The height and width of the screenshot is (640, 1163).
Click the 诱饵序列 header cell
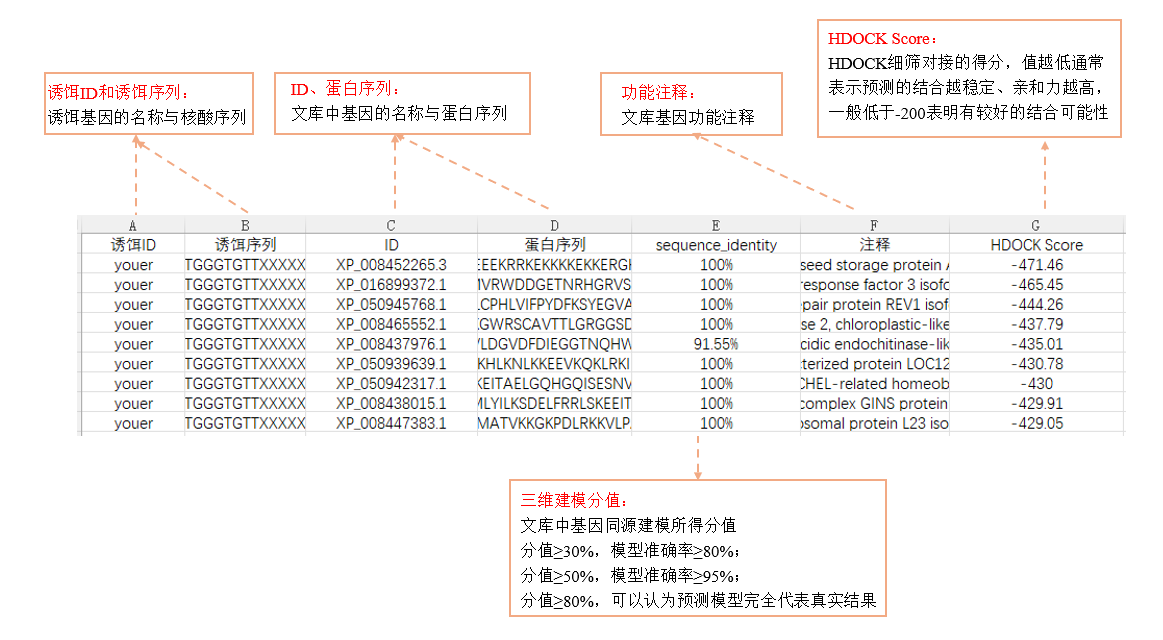[245, 244]
